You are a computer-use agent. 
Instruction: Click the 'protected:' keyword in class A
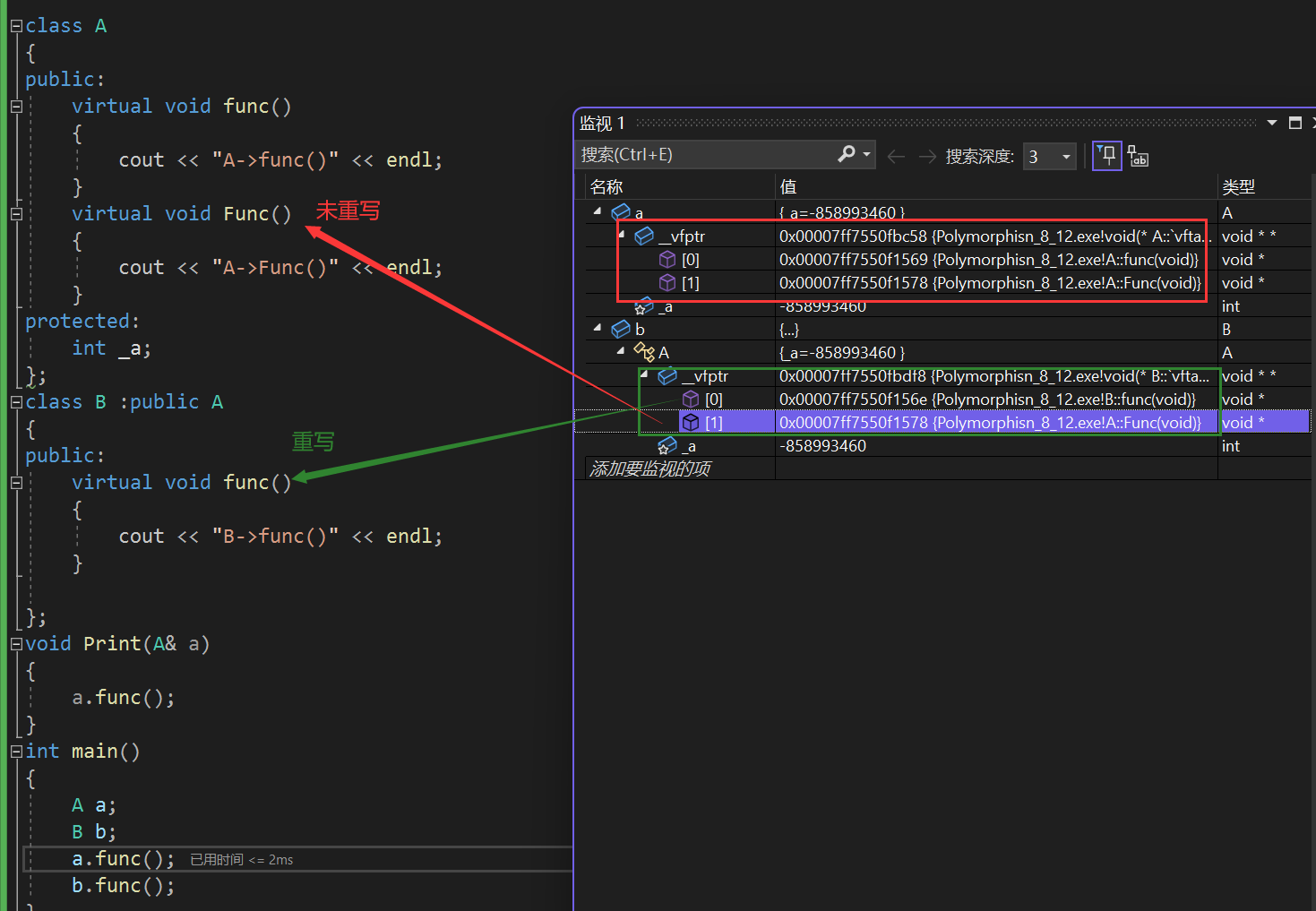82,321
